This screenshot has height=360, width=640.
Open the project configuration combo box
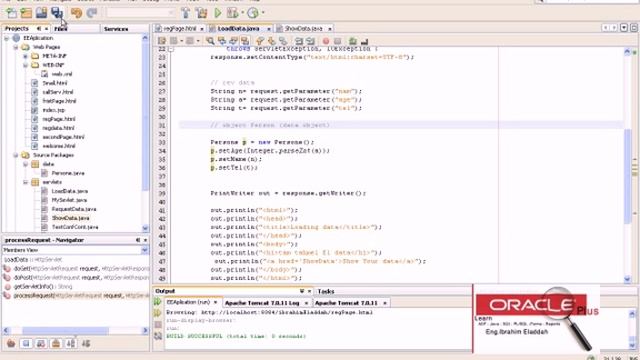tap(140, 13)
